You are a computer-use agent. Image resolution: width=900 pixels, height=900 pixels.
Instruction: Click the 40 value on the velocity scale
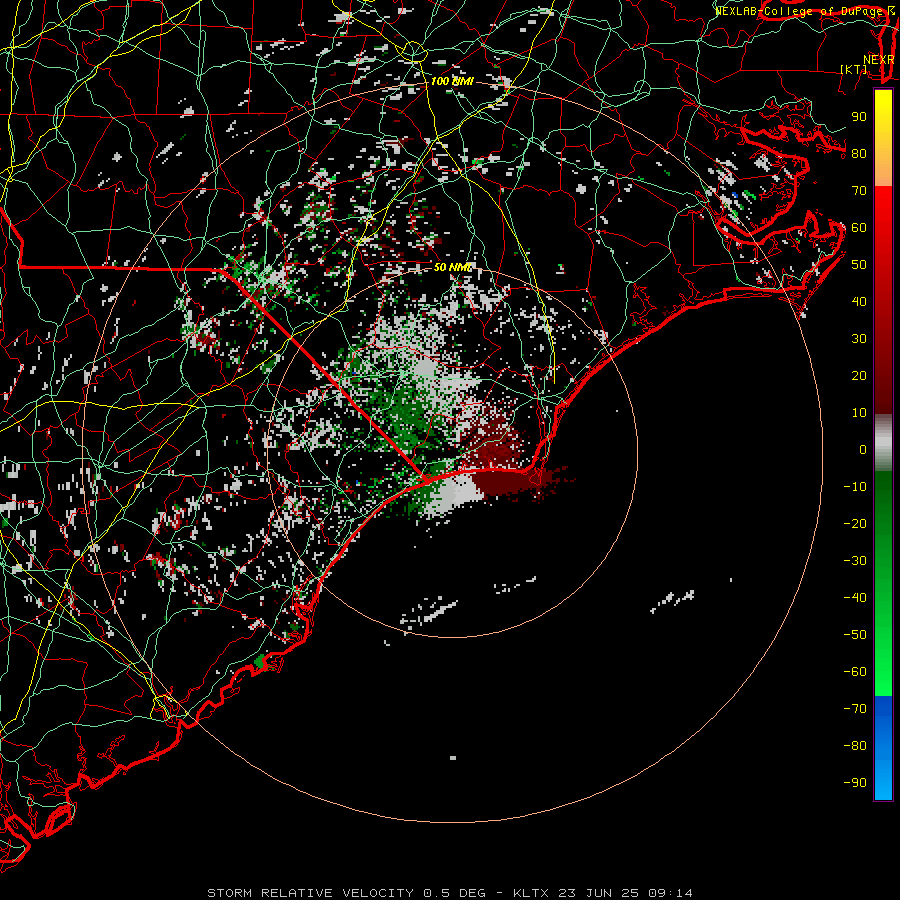point(859,302)
